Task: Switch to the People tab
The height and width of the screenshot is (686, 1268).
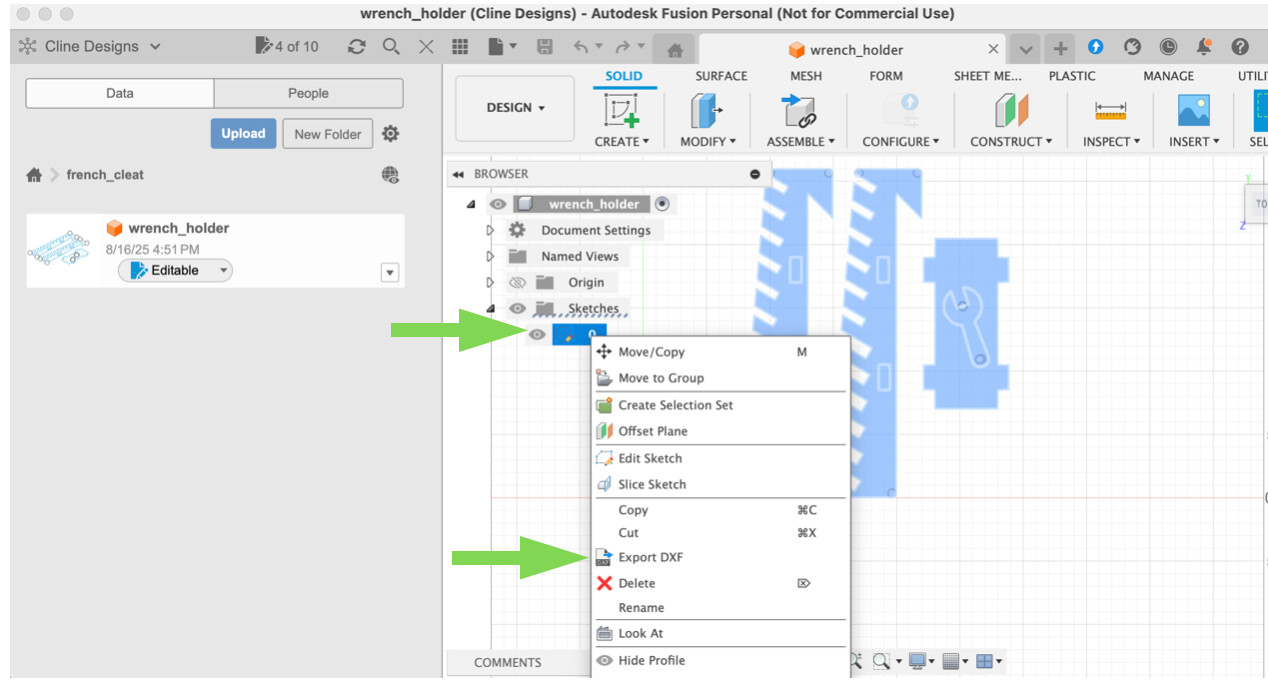Action: click(308, 93)
